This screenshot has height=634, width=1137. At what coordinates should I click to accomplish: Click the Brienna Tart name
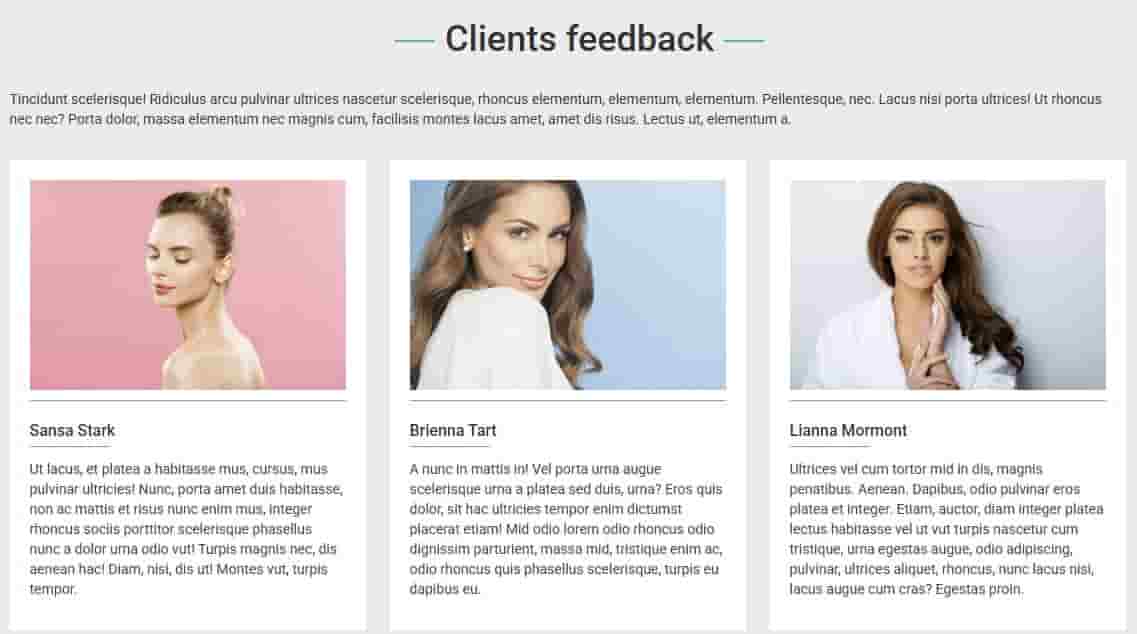(x=452, y=430)
